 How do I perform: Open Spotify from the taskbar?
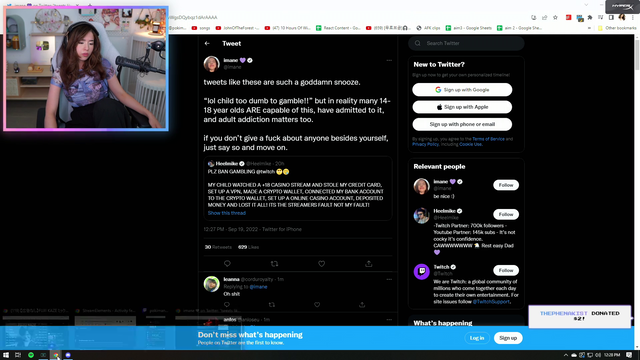click(31, 355)
